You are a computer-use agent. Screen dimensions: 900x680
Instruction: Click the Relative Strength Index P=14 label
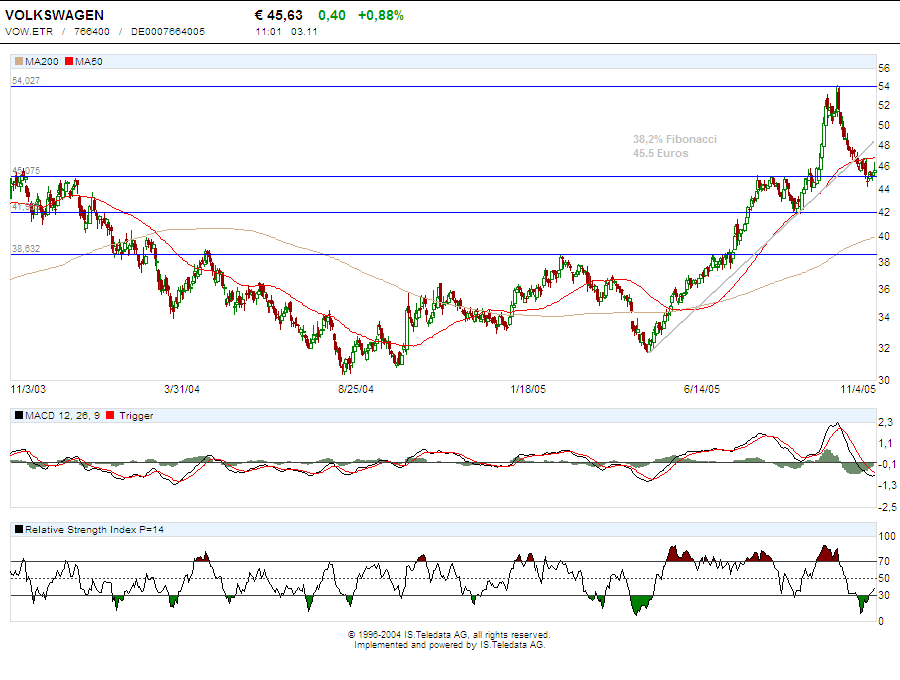pos(94,529)
